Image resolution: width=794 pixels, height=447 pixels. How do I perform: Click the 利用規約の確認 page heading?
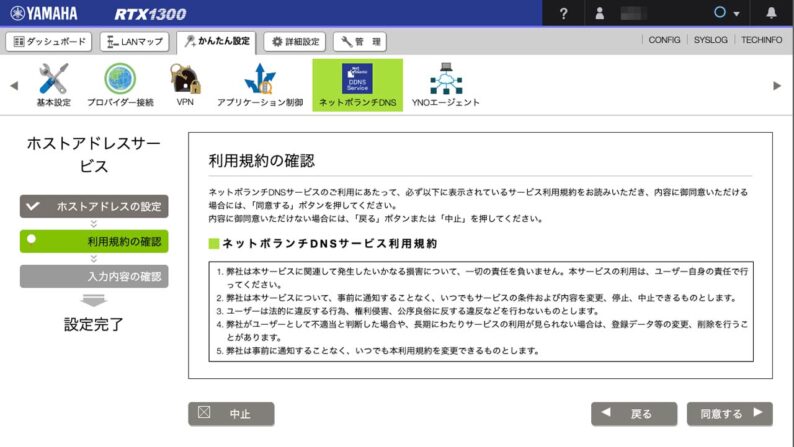(262, 161)
